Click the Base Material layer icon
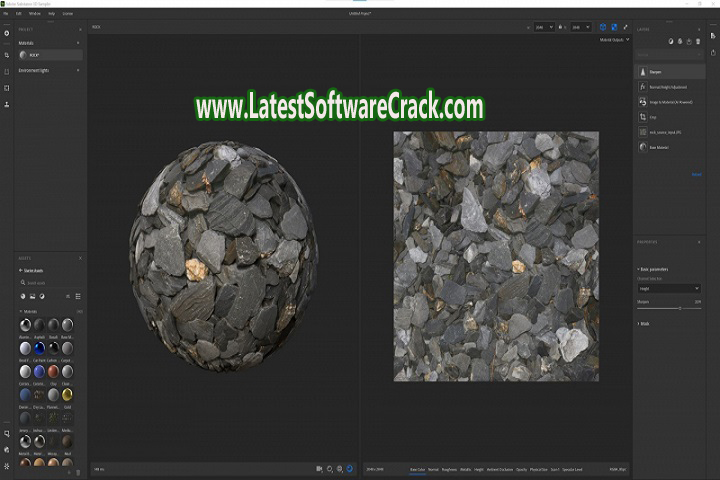720x480 pixels. tap(642, 147)
